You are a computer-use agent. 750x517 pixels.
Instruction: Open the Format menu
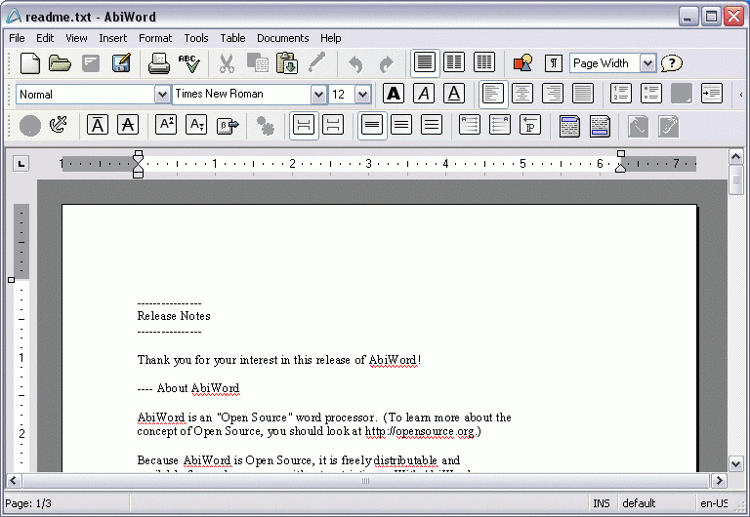click(155, 38)
